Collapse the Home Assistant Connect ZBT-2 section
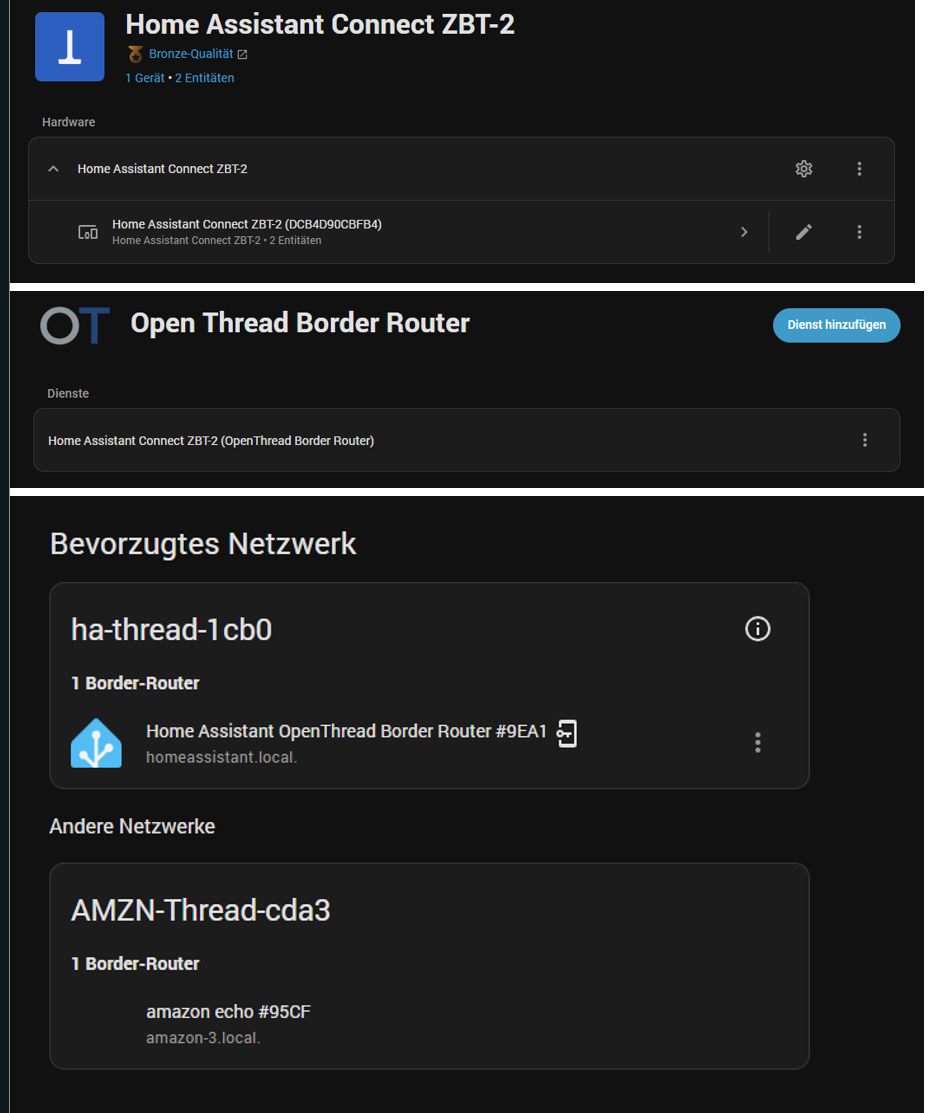This screenshot has width=938, height=1113. click(53, 168)
